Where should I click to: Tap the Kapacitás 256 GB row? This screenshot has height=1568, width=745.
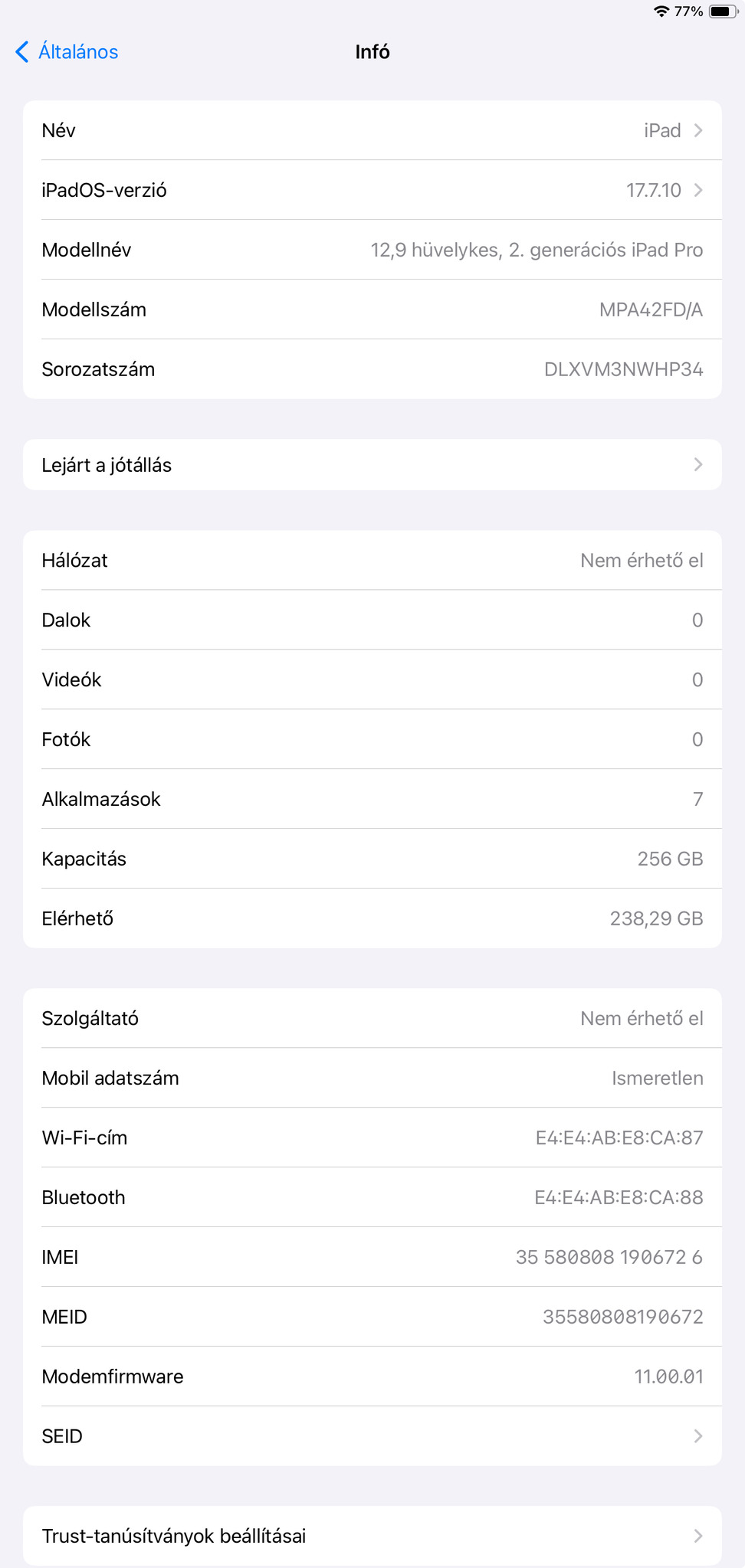[x=372, y=859]
